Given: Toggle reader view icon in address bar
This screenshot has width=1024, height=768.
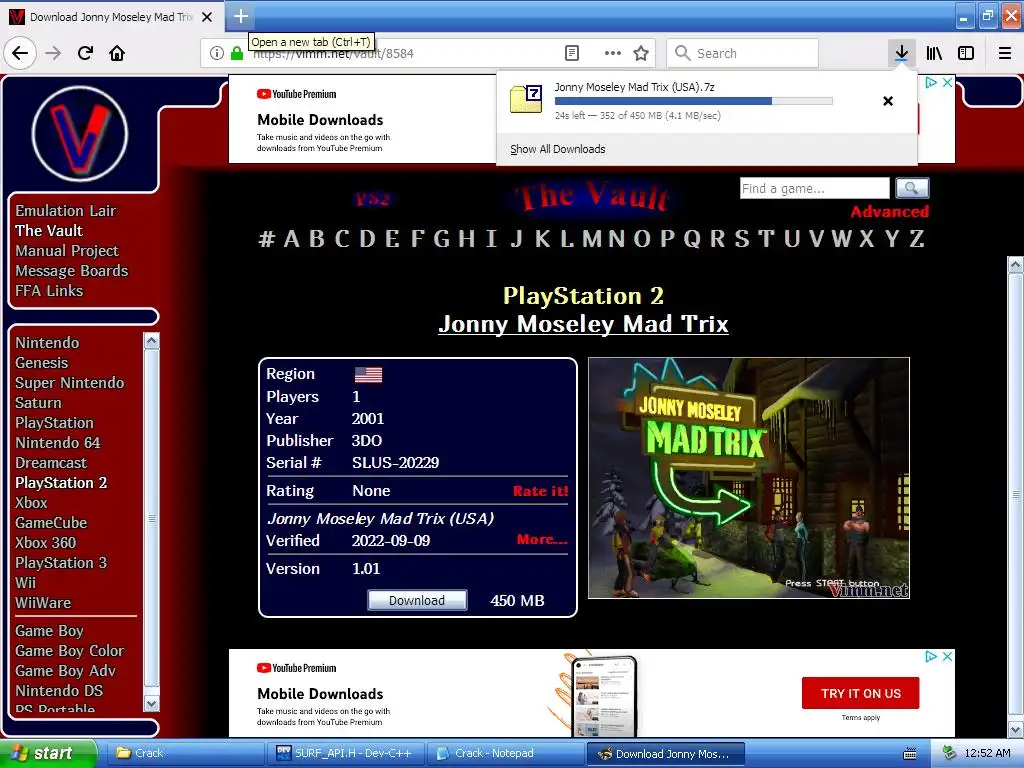Looking at the screenshot, I should click(x=571, y=53).
